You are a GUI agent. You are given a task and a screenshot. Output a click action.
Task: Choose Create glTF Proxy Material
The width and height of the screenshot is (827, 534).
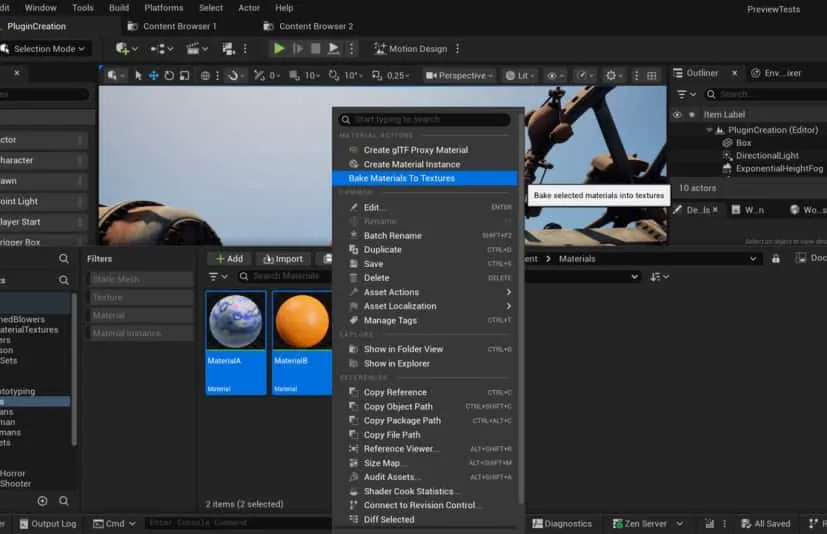coord(425,150)
